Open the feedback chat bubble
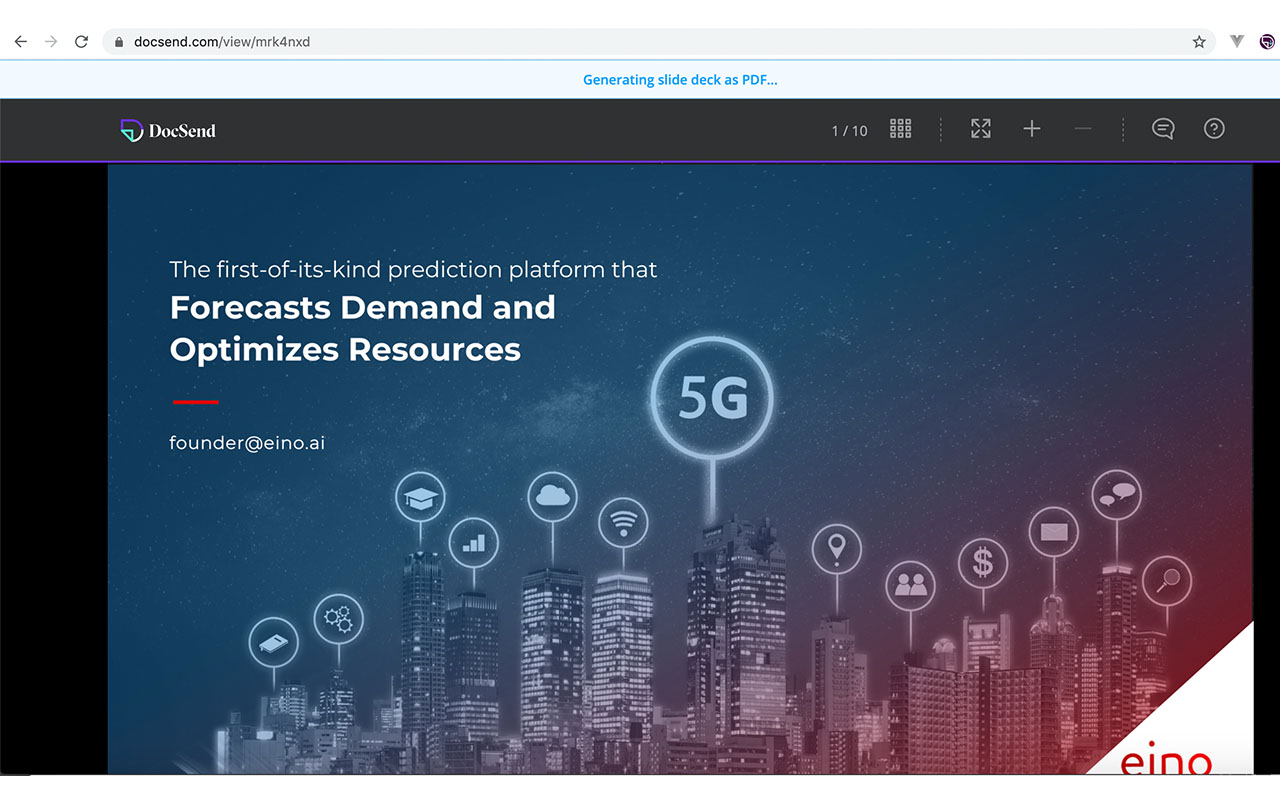Screen dimensions: 1280x800 pyautogui.click(x=1162, y=128)
